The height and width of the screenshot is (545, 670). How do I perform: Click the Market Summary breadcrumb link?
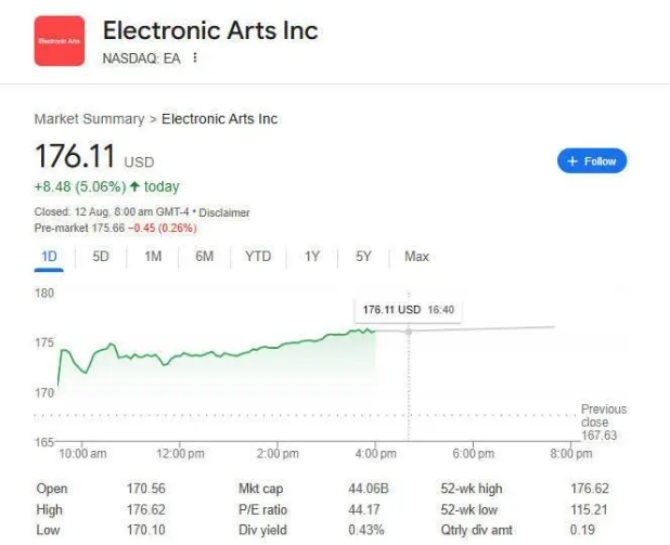pyautogui.click(x=89, y=119)
